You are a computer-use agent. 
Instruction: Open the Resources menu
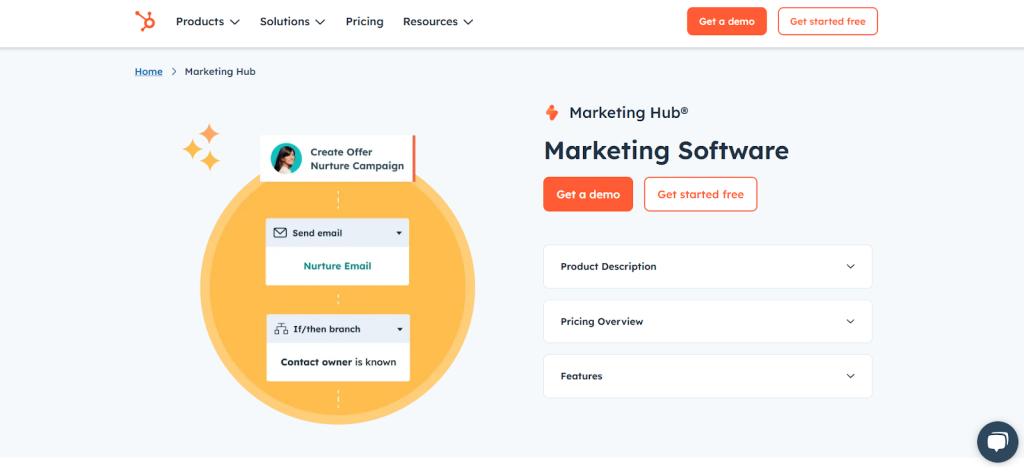(x=438, y=22)
